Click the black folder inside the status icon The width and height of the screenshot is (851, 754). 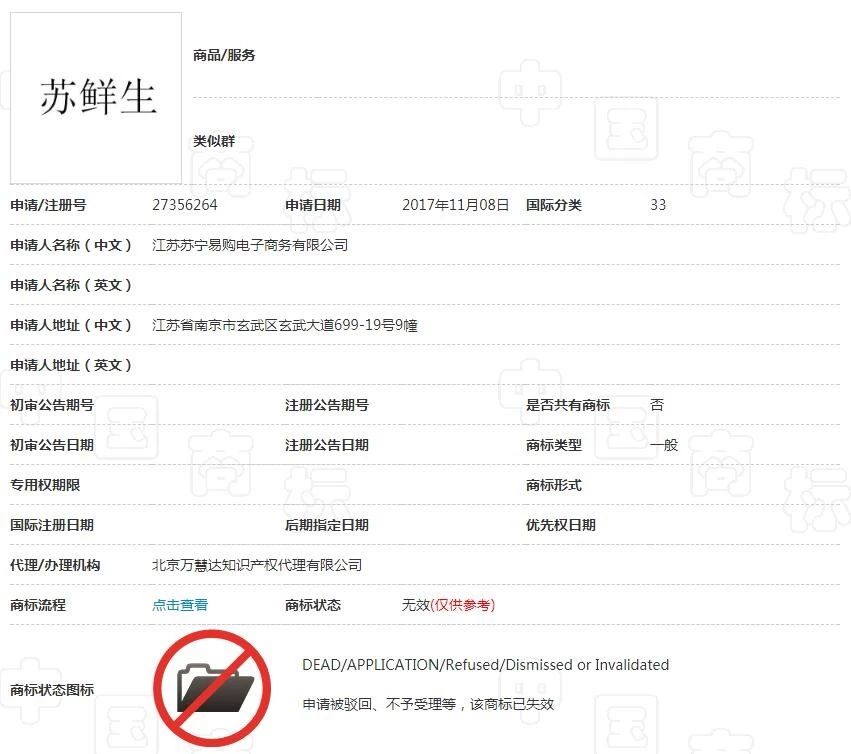click(x=213, y=688)
